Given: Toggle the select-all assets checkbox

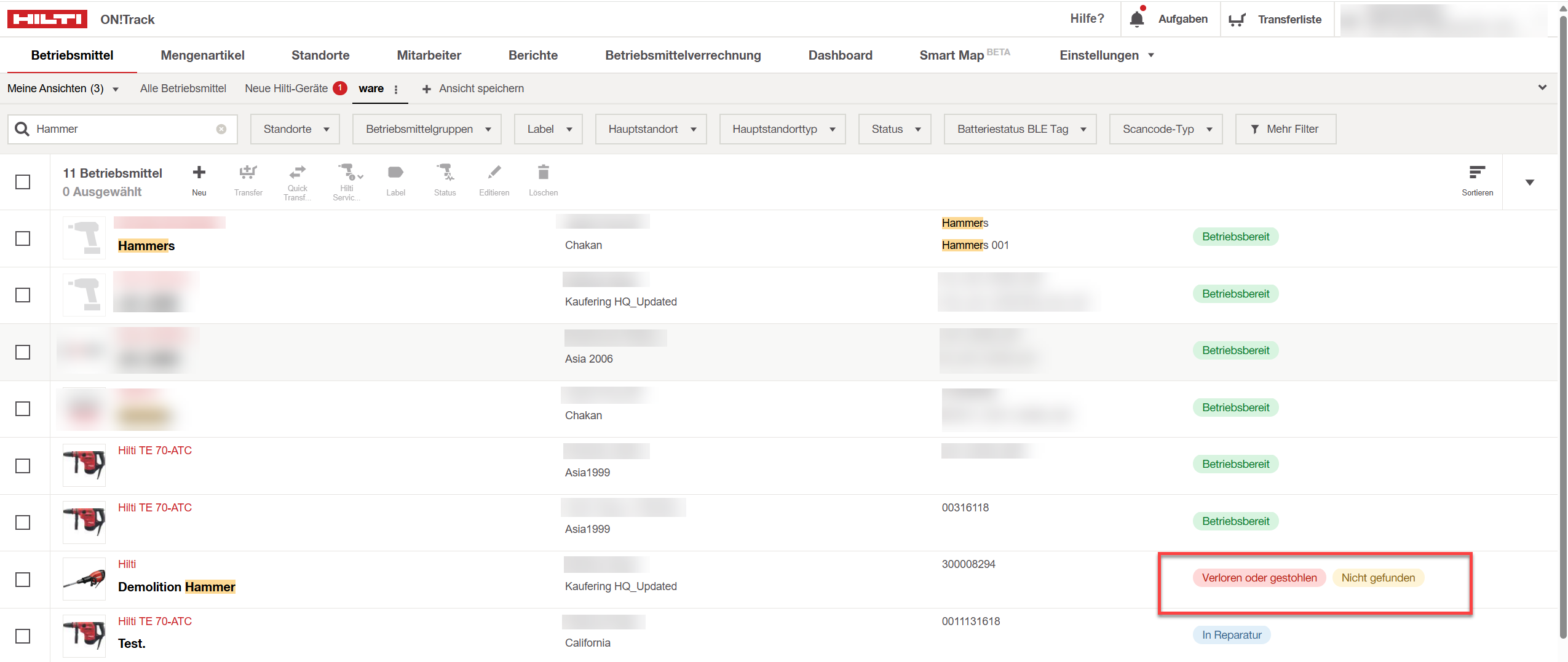Looking at the screenshot, I should tap(23, 182).
